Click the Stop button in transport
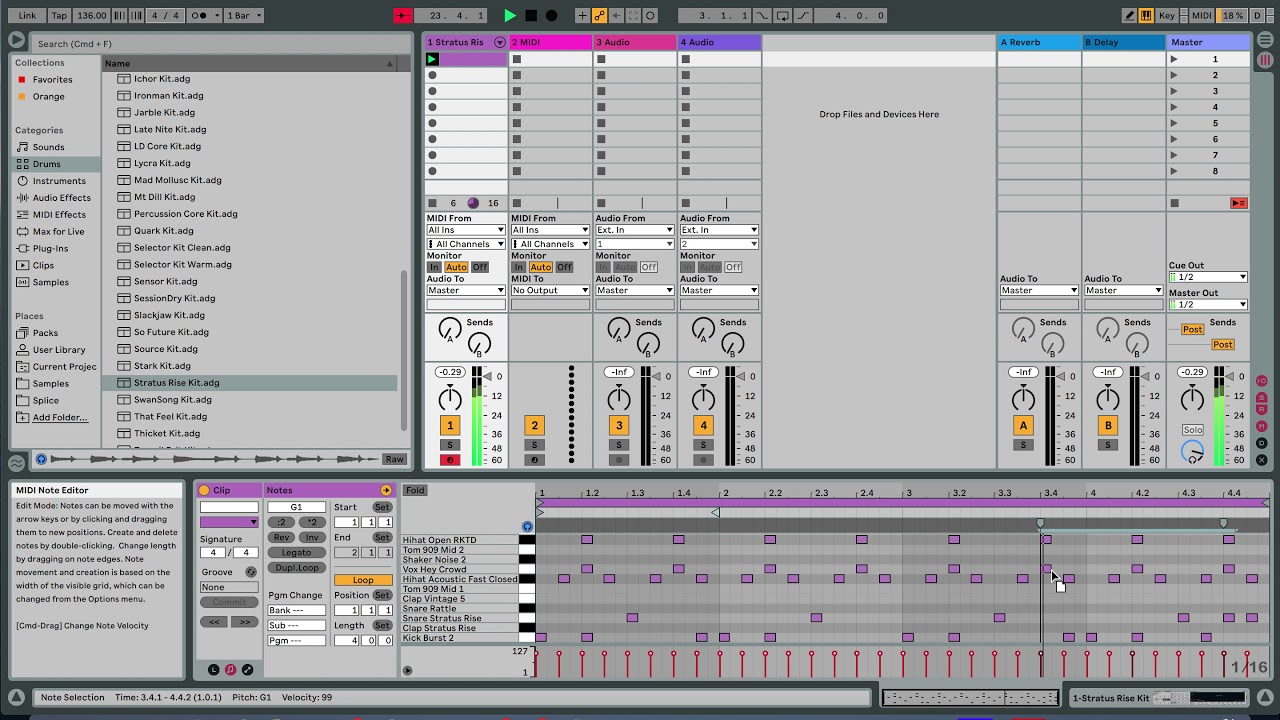This screenshot has height=720, width=1280. (x=531, y=15)
